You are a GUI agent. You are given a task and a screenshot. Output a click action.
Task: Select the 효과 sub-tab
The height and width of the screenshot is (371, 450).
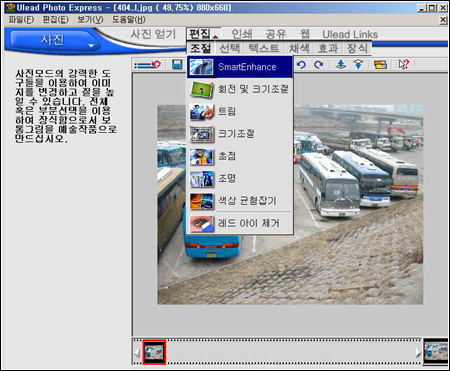(328, 48)
